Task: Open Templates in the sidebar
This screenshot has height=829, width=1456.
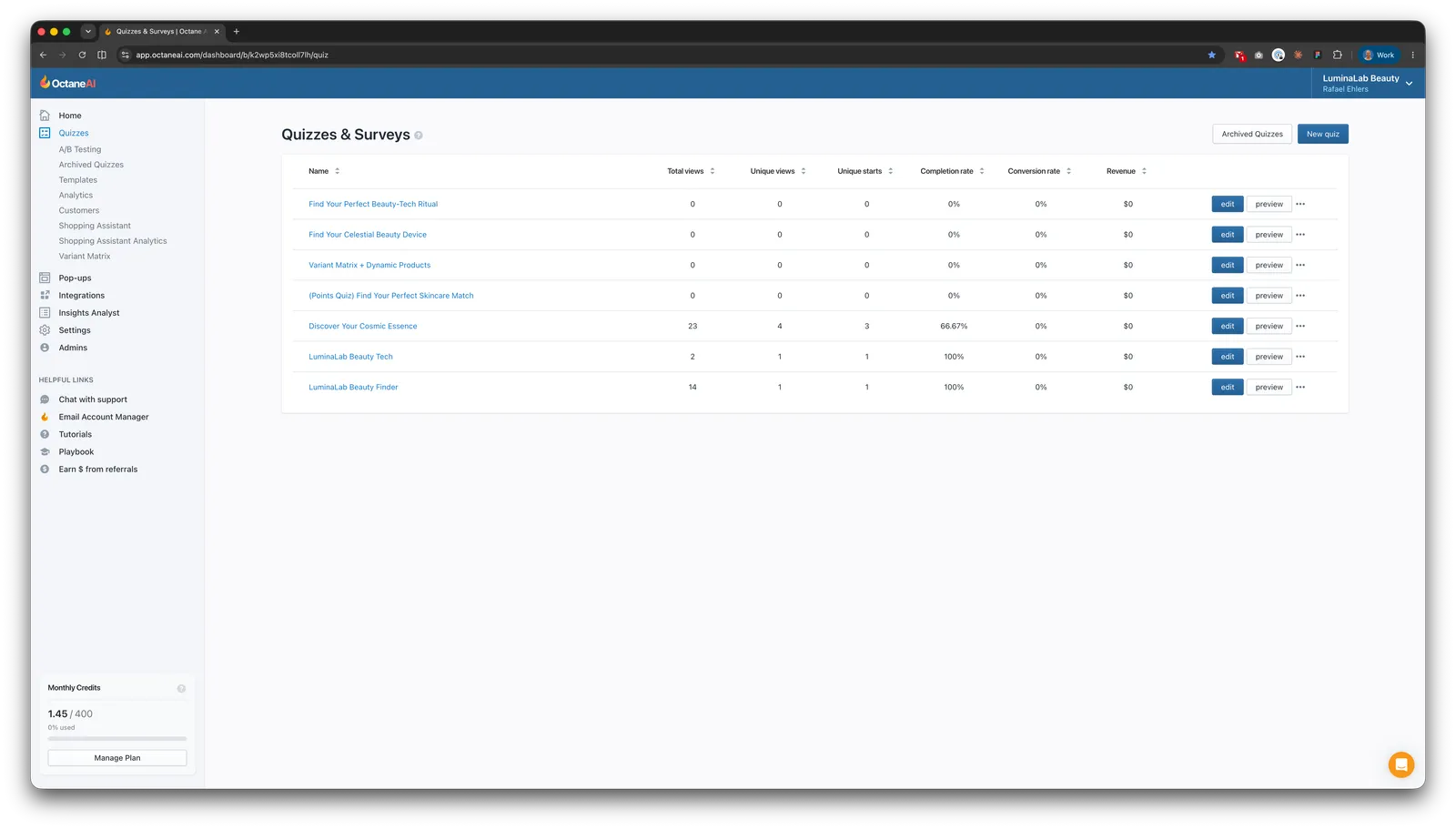Action: (x=78, y=180)
